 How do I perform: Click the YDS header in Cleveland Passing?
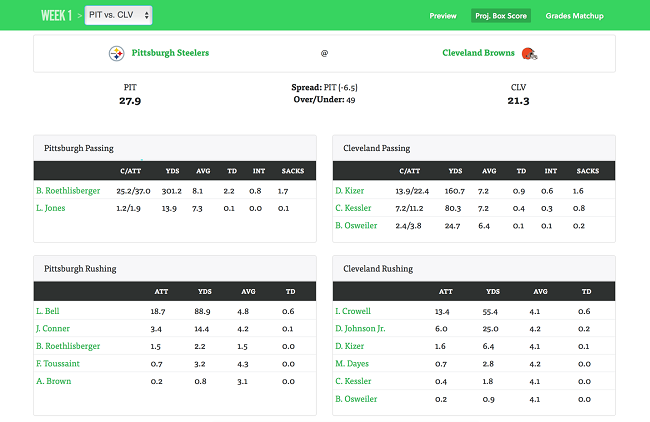tap(455, 171)
